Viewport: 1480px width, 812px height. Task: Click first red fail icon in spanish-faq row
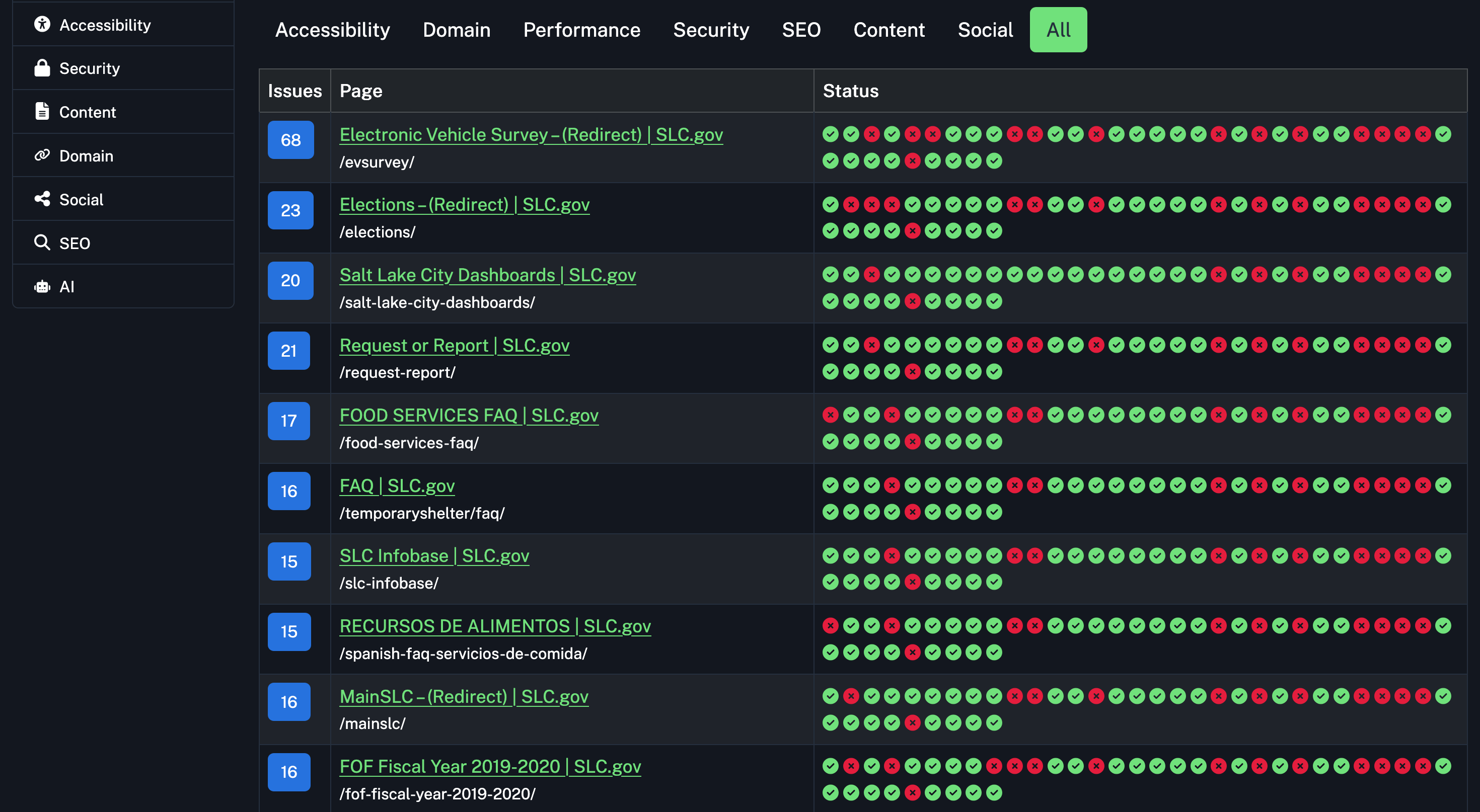click(x=830, y=626)
